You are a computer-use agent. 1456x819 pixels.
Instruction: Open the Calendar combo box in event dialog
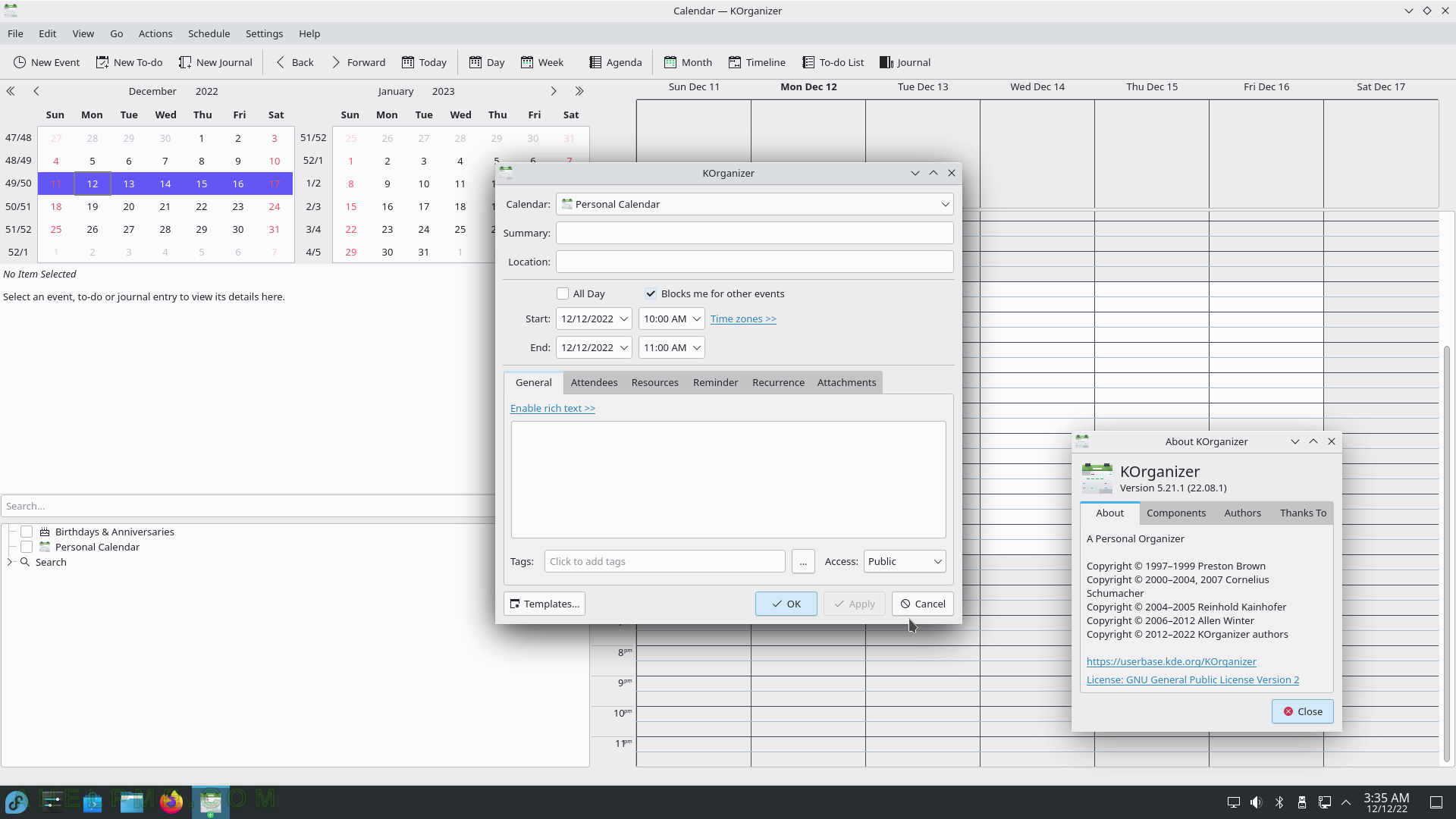click(755, 204)
